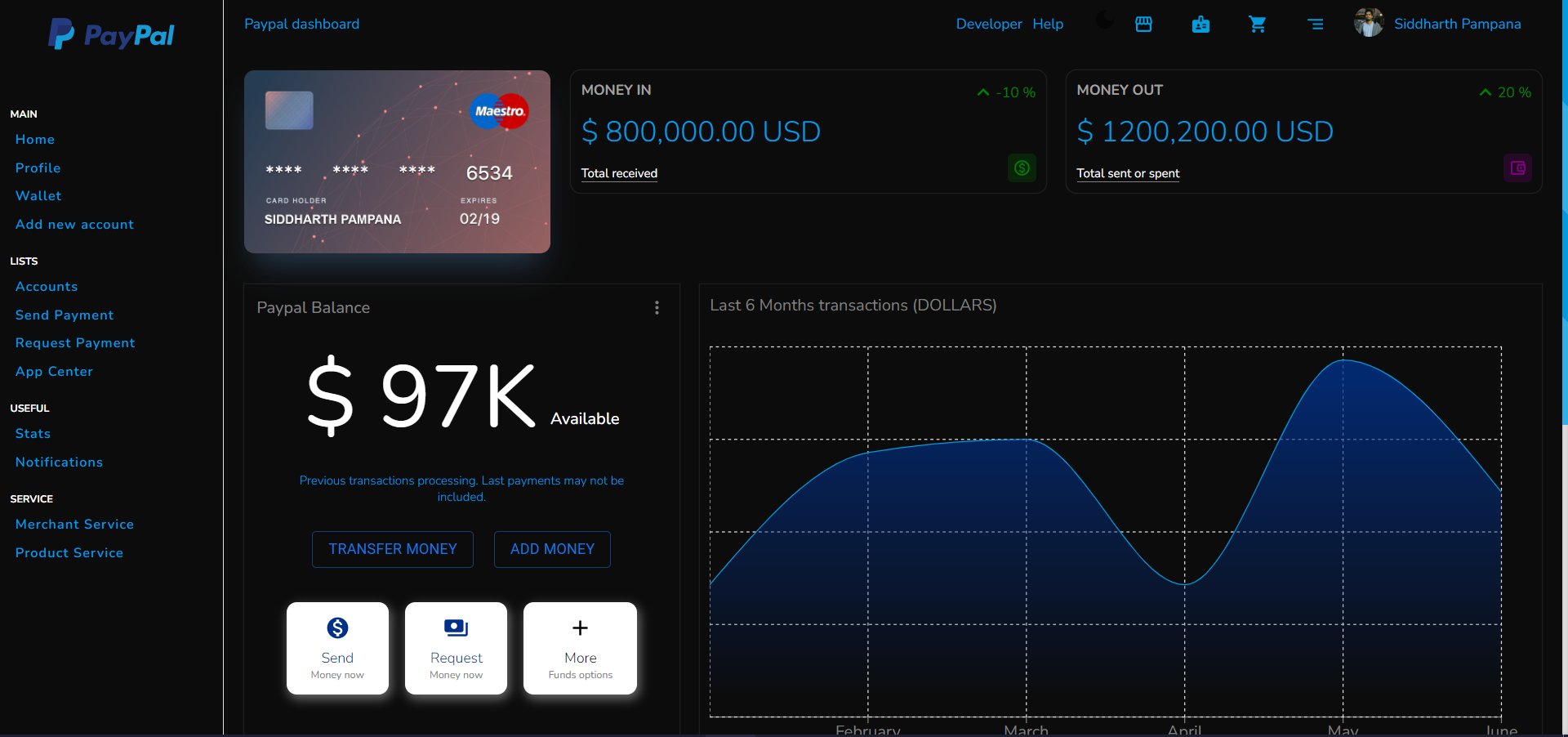The height and width of the screenshot is (737, 1568).
Task: Toggle dark mode using the moon icon
Action: tap(1104, 23)
